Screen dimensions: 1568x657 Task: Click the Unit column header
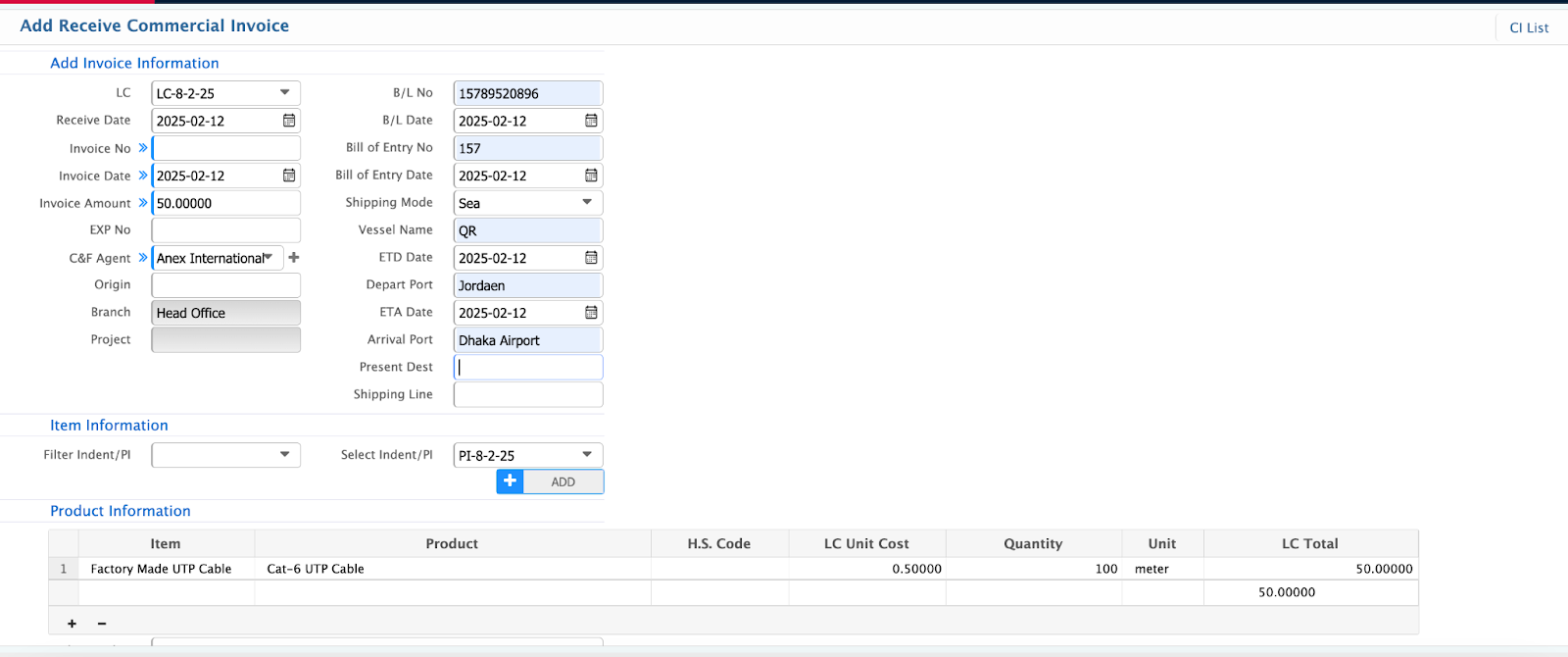(x=1162, y=543)
